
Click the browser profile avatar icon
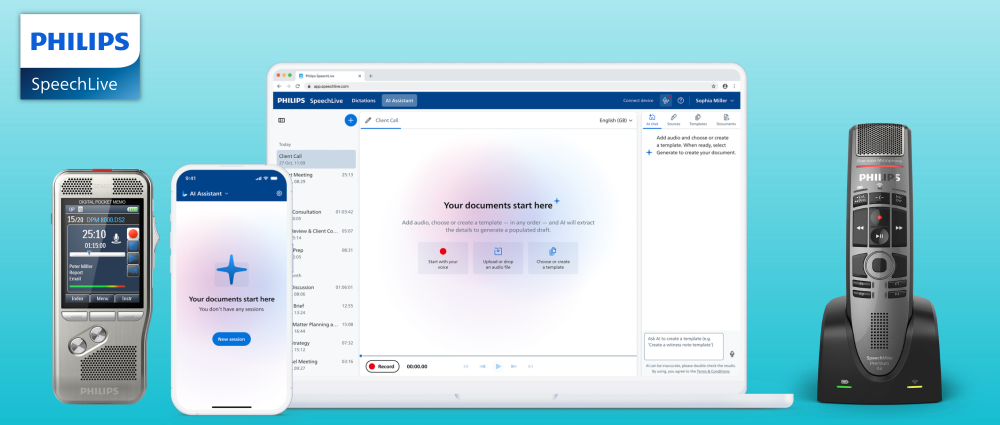click(724, 86)
